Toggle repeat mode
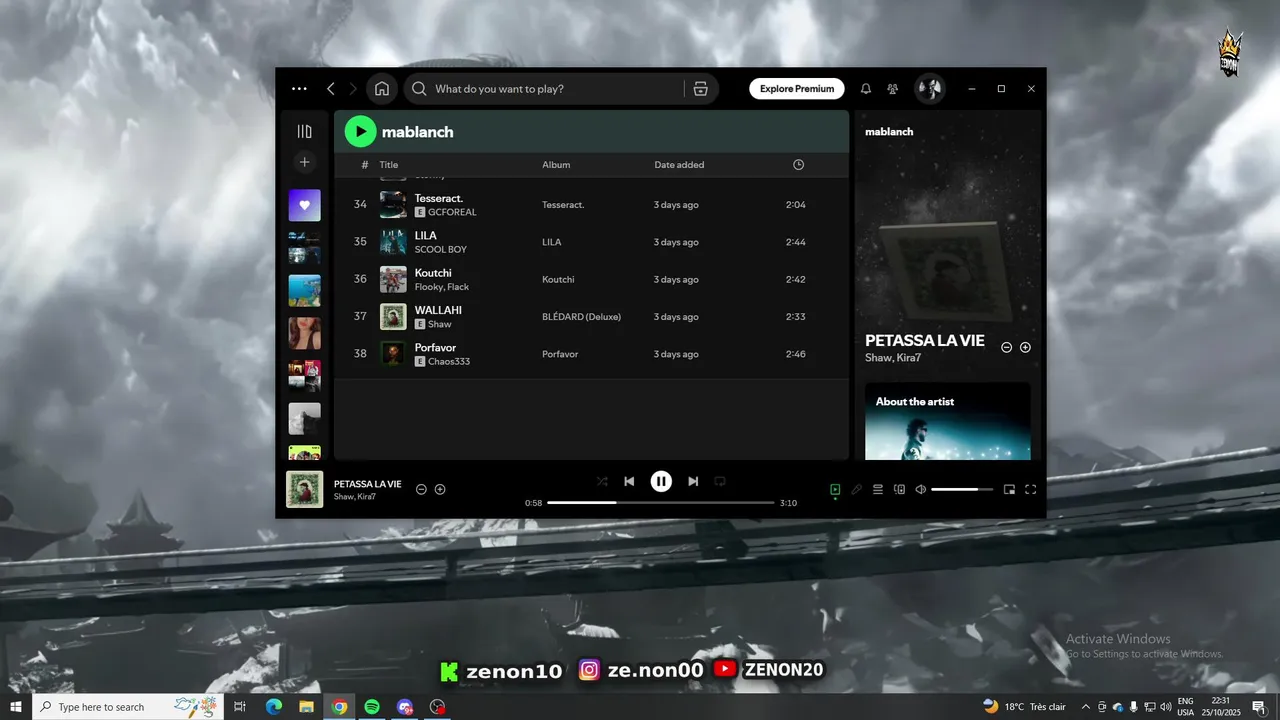Screen dimensions: 1280x720 pyautogui.click(x=719, y=481)
